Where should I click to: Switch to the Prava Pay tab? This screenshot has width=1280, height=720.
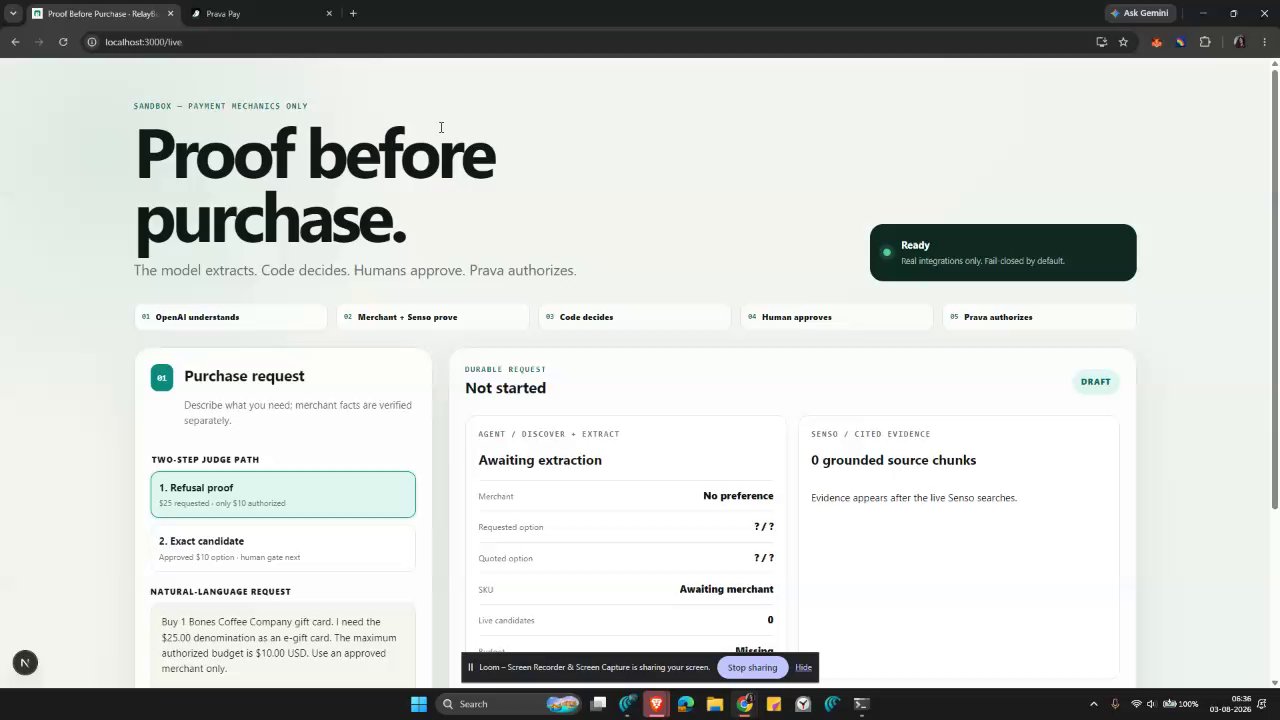(x=262, y=14)
